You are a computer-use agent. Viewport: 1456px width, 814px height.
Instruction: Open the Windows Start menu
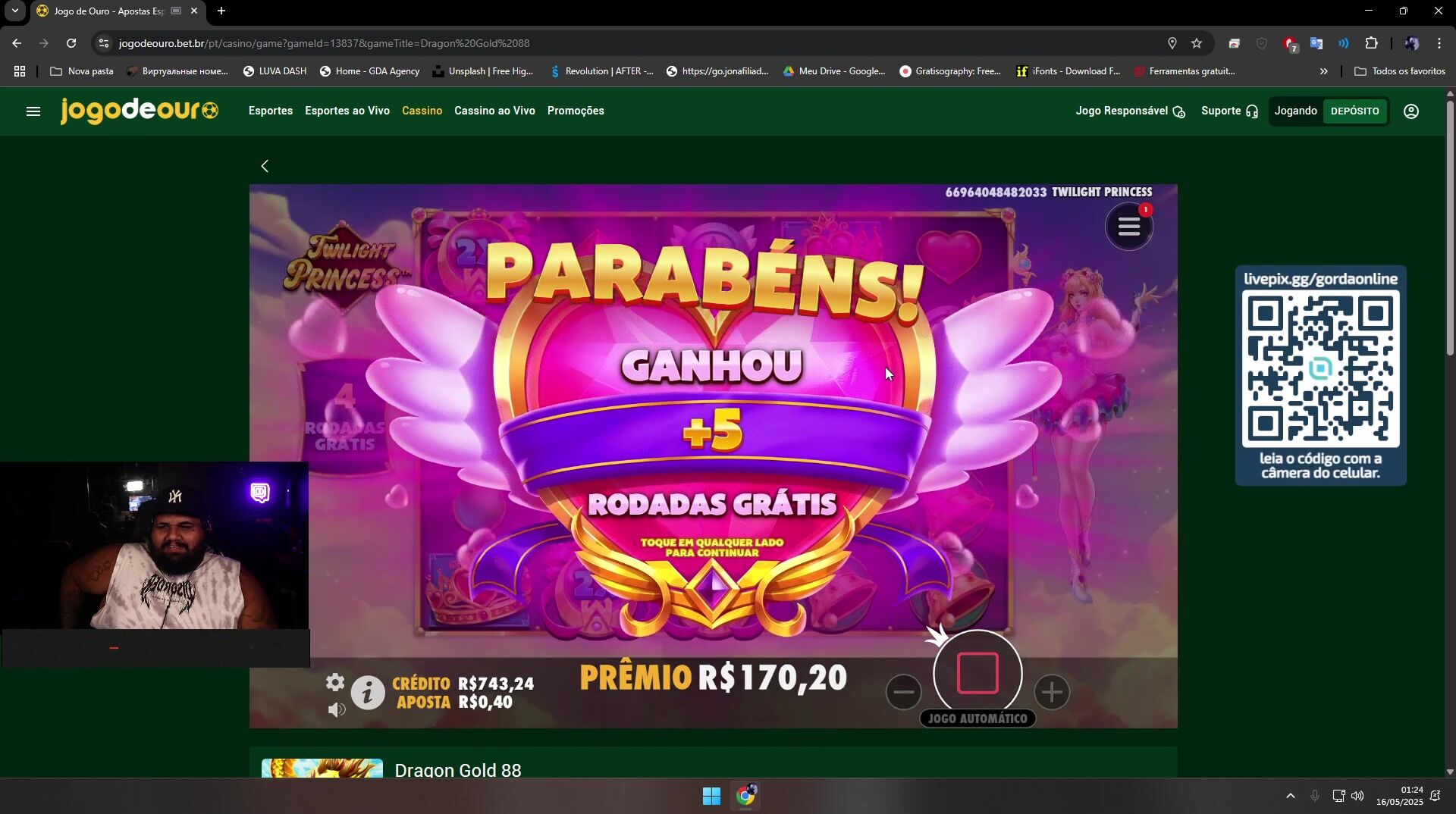(711, 796)
